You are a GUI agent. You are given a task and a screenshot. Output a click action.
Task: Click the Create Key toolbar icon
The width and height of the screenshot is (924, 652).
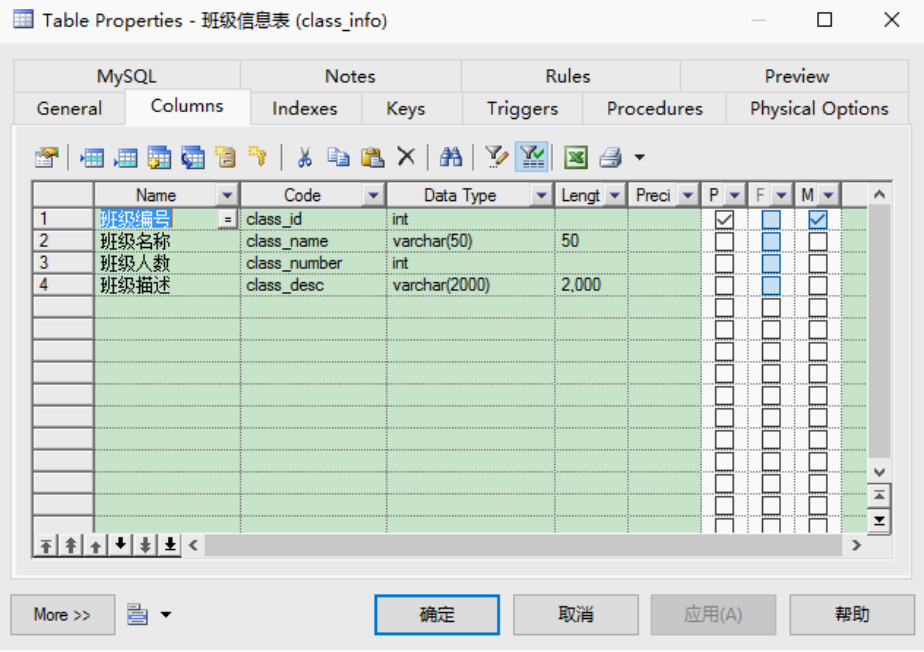click(x=226, y=157)
